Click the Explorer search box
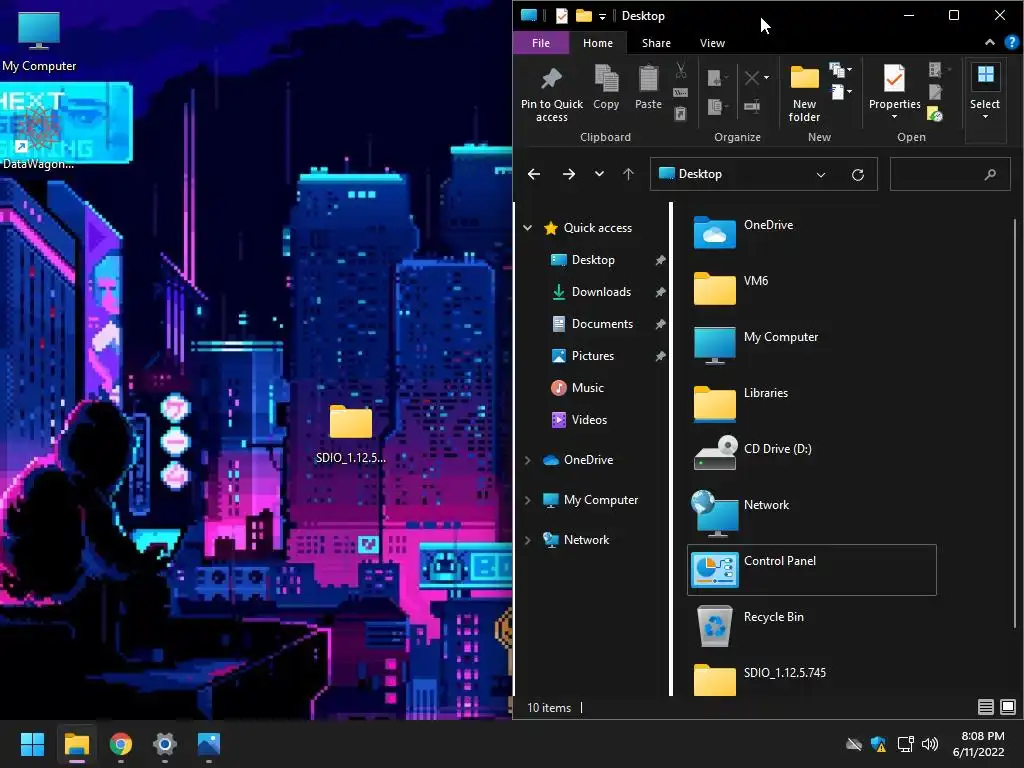 coord(950,174)
